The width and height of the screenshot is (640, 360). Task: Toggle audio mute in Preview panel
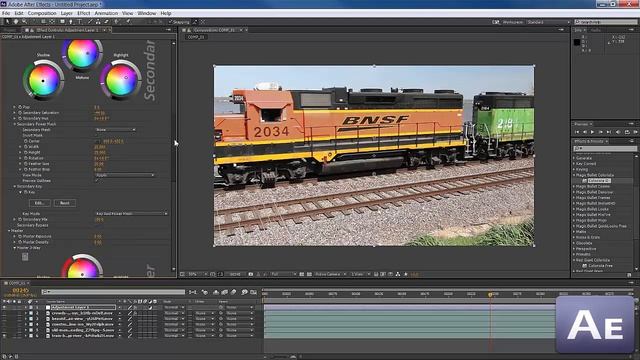pyautogui.click(x=618, y=132)
